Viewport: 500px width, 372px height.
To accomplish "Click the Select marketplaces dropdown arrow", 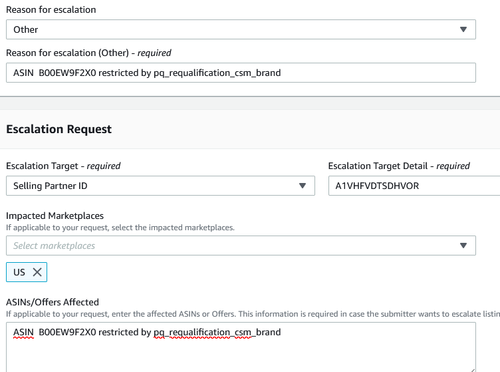I will [463, 246].
